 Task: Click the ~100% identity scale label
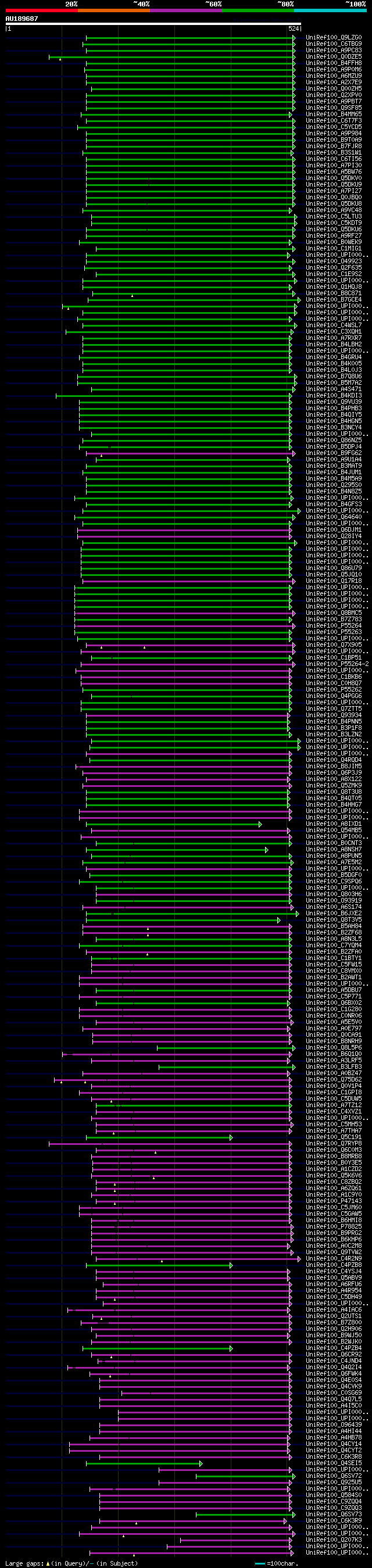[x=356, y=3]
